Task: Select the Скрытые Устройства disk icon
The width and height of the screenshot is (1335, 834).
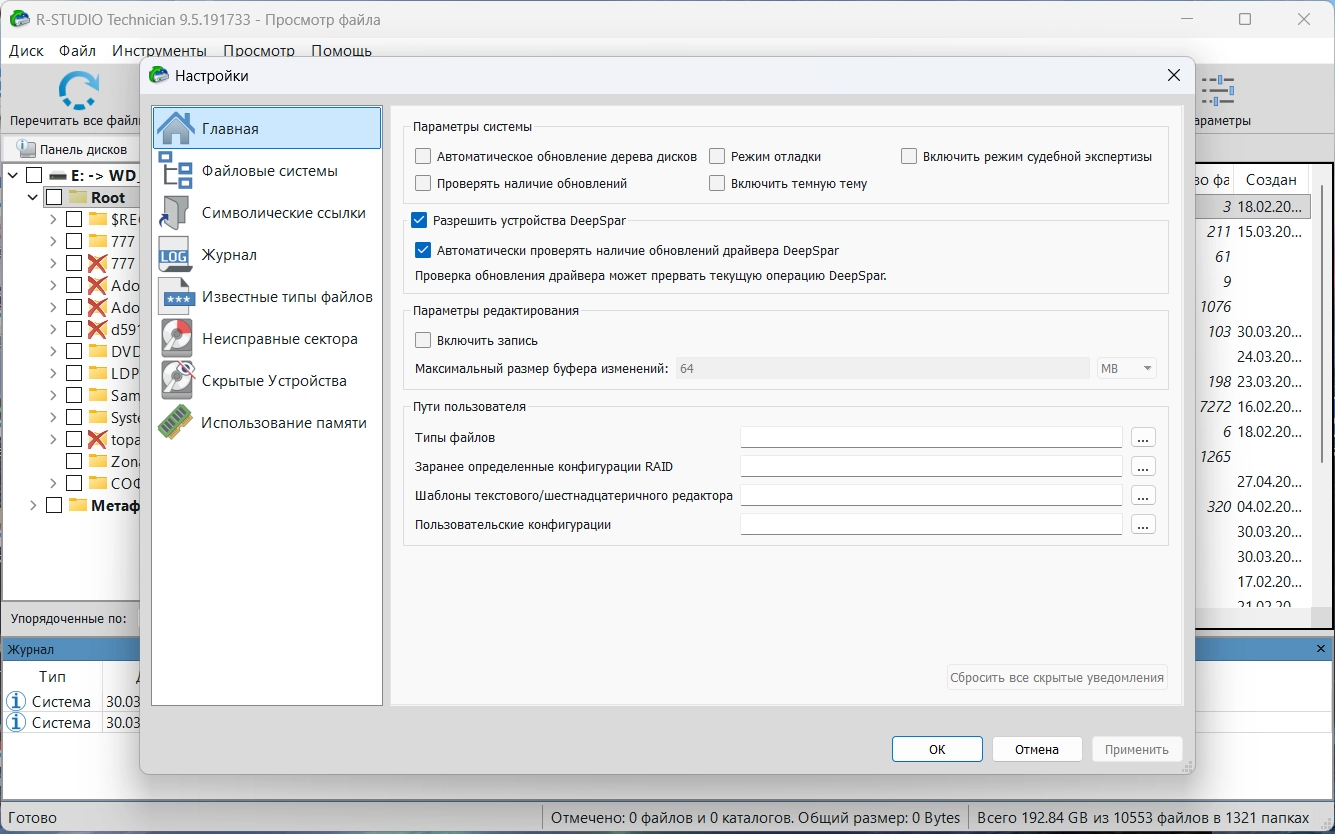Action: [176, 380]
